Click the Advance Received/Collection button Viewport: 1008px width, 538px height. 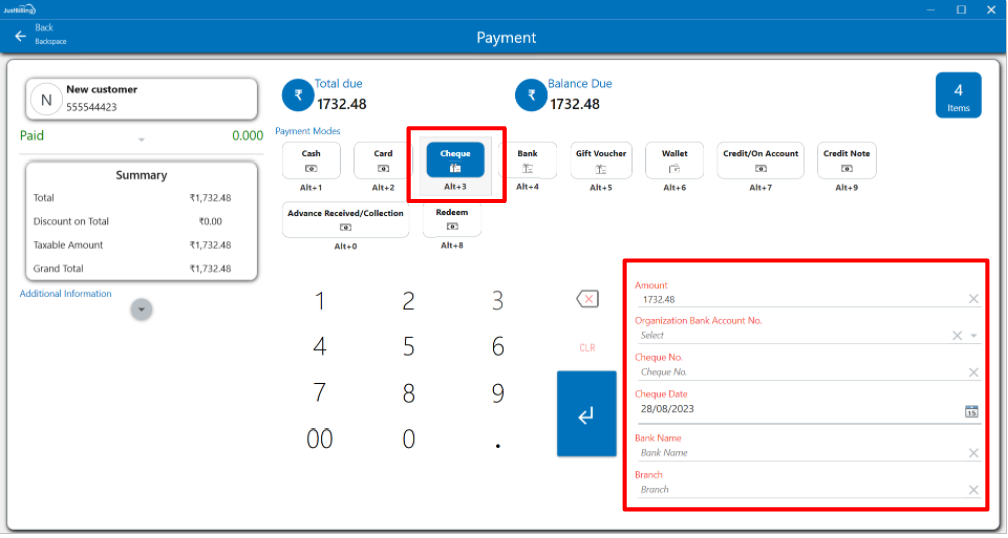click(x=345, y=219)
